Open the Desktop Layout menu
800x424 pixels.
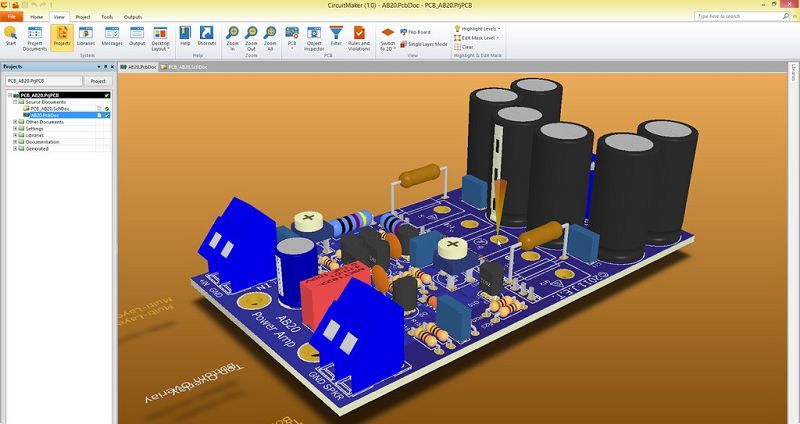(161, 38)
